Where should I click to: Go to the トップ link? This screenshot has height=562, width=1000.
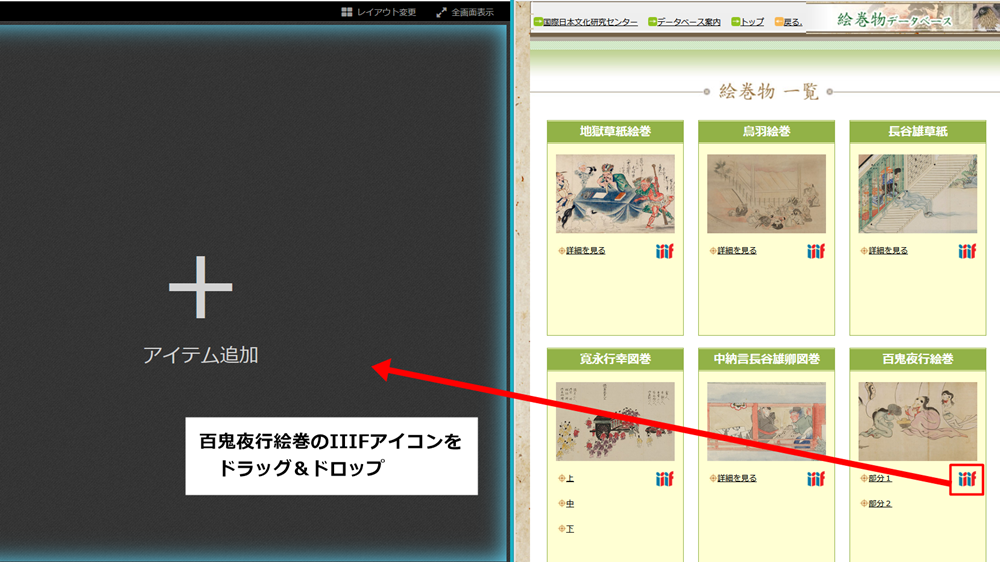[752, 22]
